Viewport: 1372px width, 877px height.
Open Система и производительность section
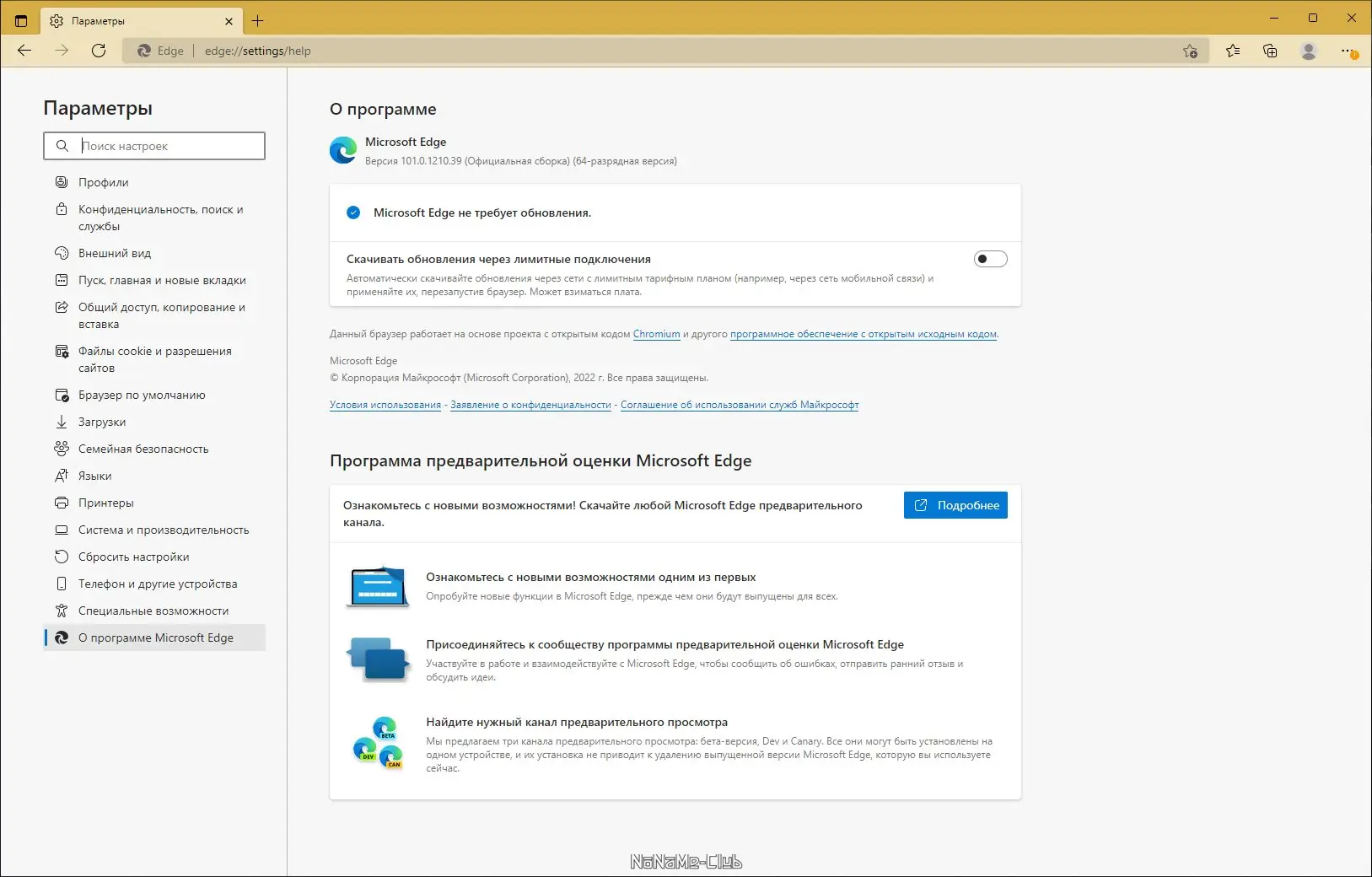154,530
